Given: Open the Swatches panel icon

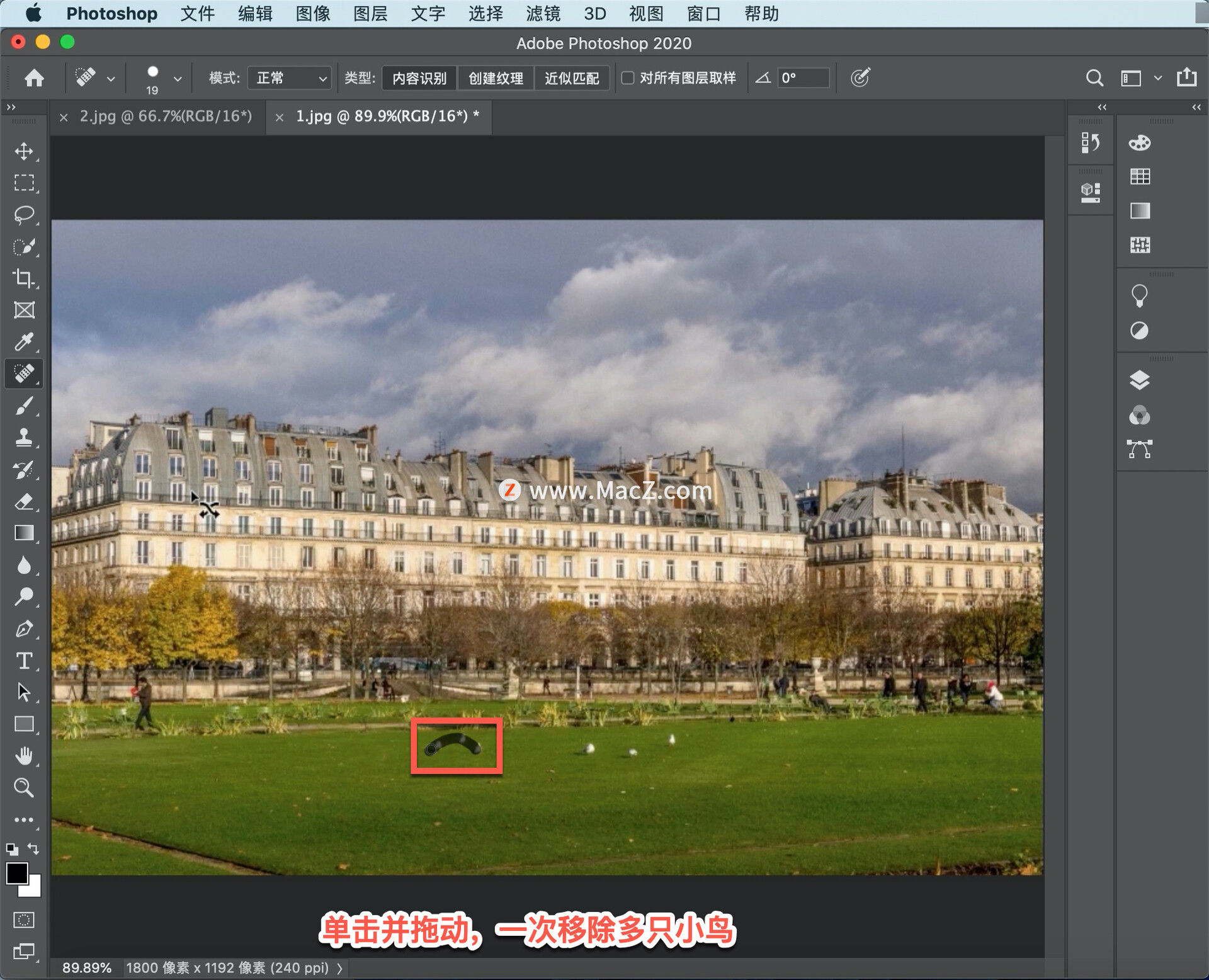Looking at the screenshot, I should [1140, 176].
